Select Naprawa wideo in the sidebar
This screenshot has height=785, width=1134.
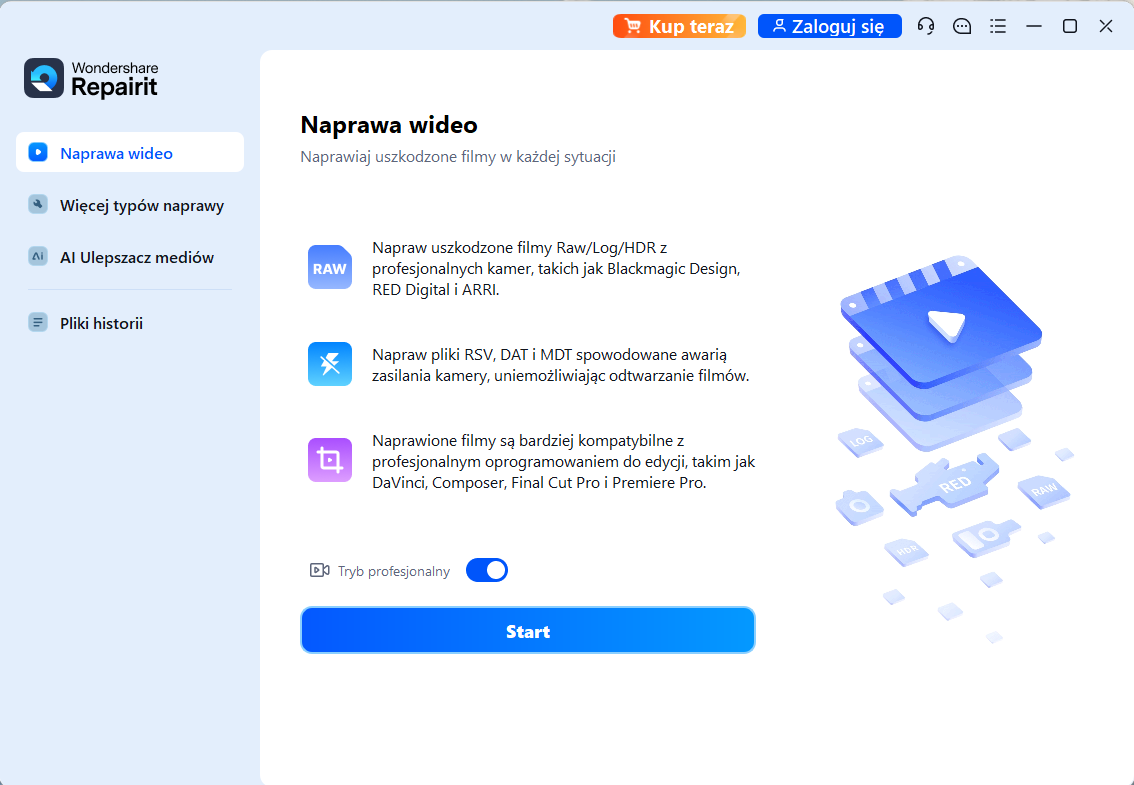130,152
